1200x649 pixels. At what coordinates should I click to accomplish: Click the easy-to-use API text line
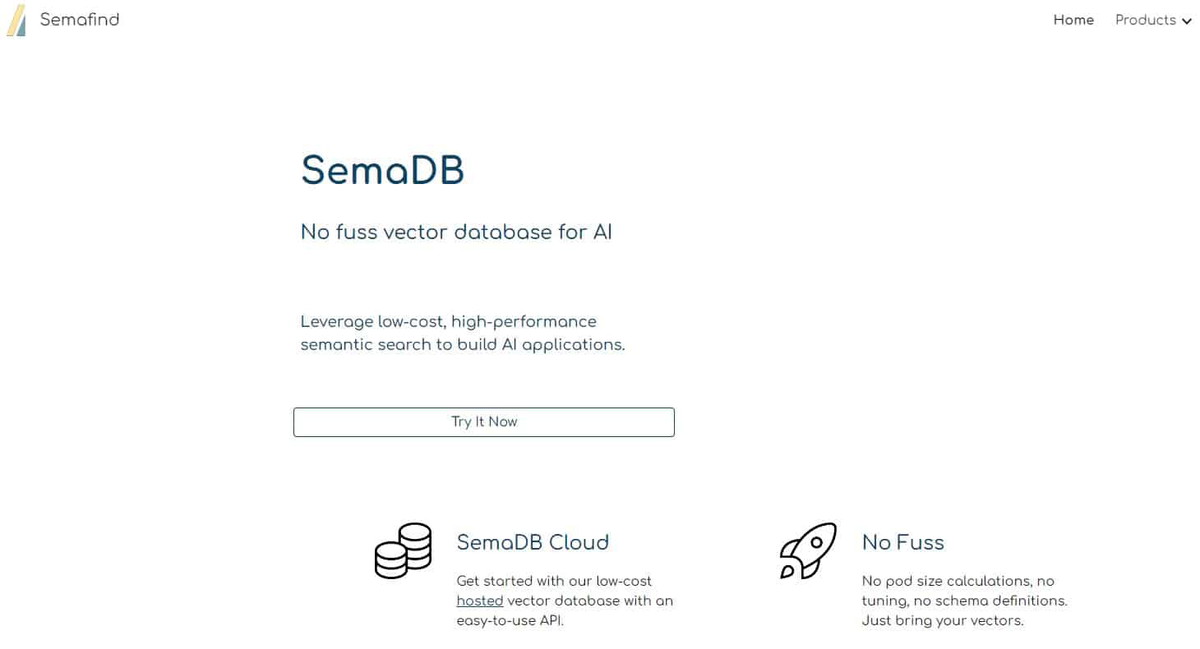pos(510,621)
